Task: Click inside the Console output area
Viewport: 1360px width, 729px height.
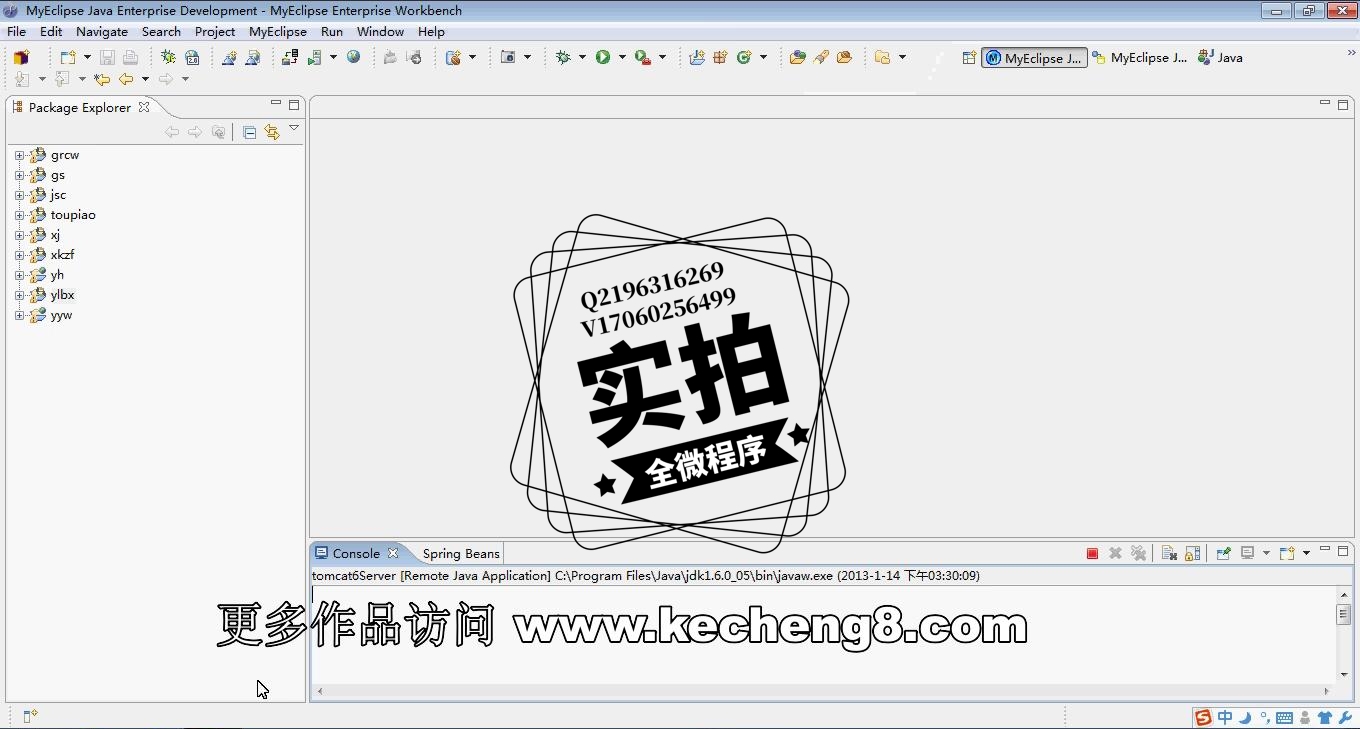Action: point(823,634)
